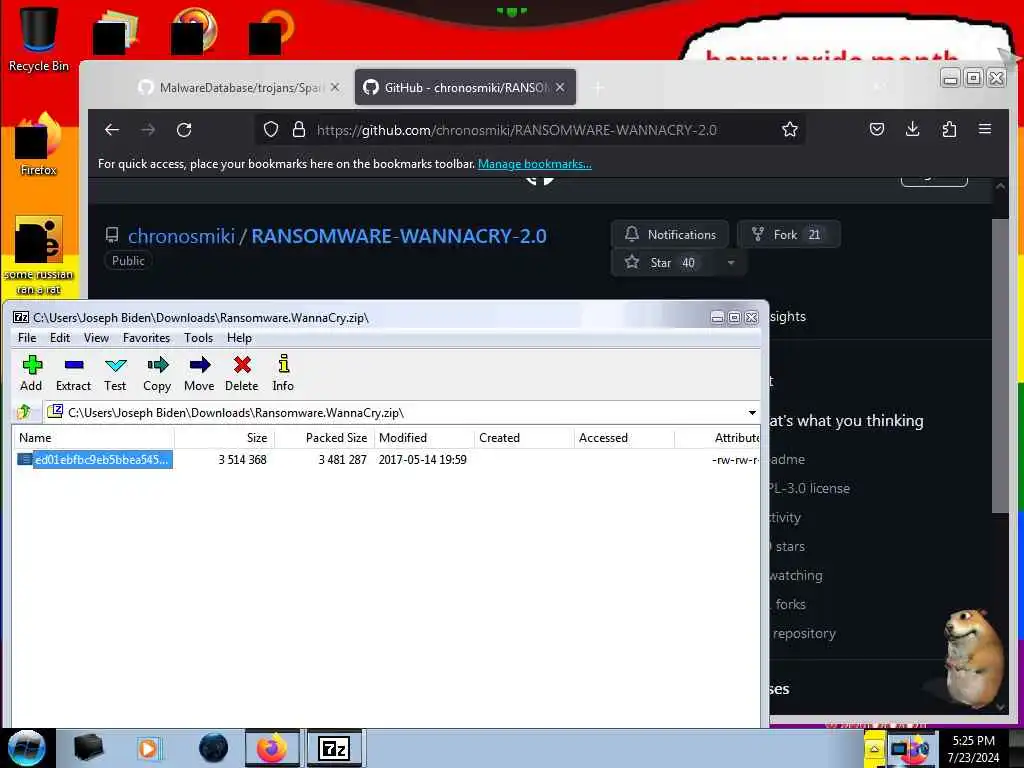Run Test on the archive
Screen dimensions: 1024x768
point(115,374)
